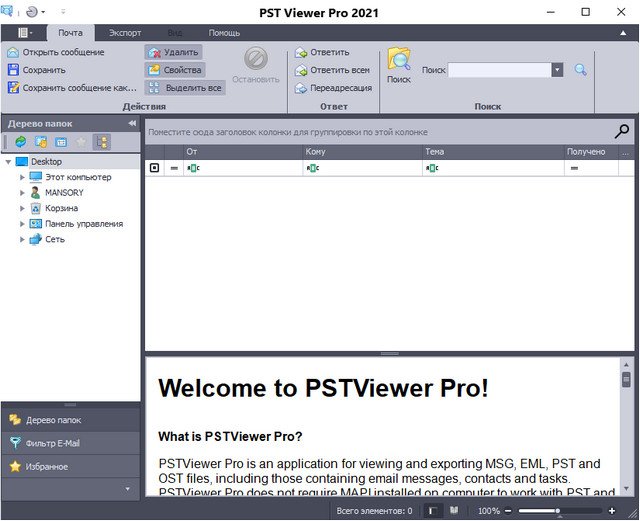The width and height of the screenshot is (640, 521).
Task: Click inside the Поиск search input field
Action: [x=498, y=70]
